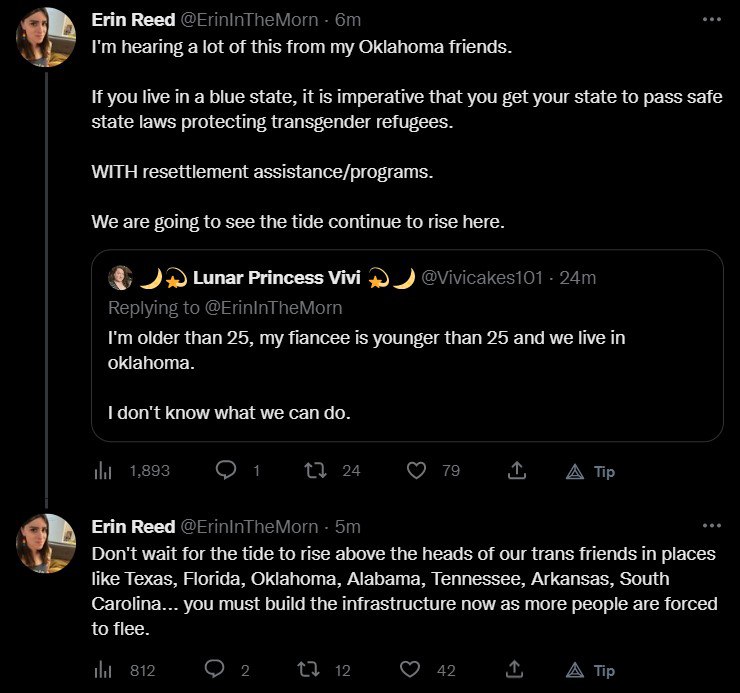Screen dimensions: 740x693
Task: Reply to the first Erin Reed tweet
Action: coord(227,470)
